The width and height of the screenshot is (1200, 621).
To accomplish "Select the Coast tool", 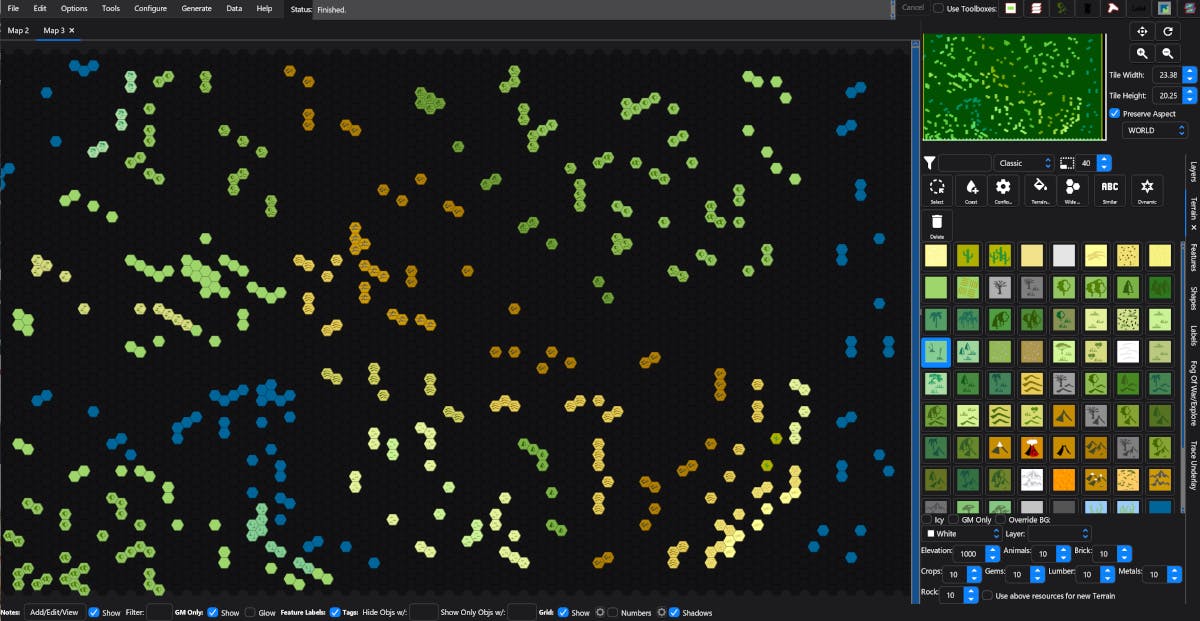I will point(971,189).
